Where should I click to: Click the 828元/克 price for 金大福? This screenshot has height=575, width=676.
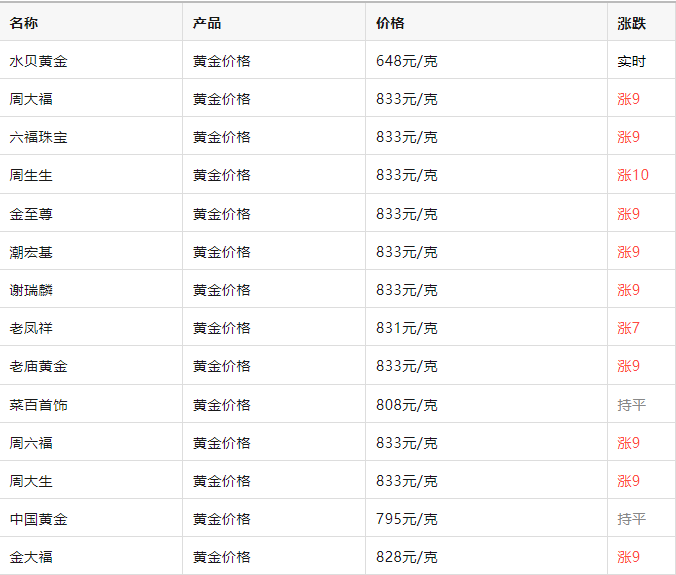406,557
